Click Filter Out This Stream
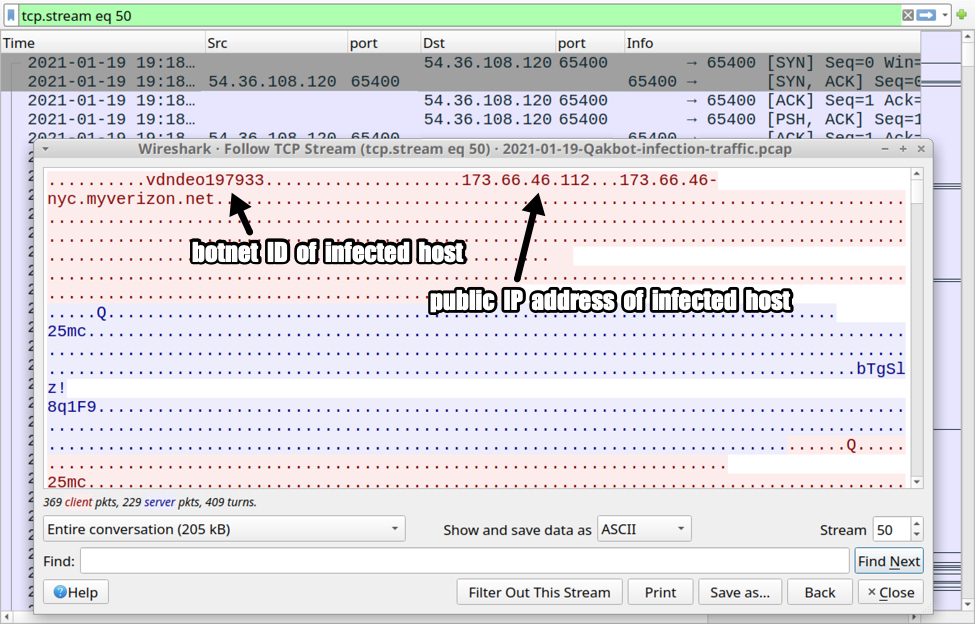This screenshot has width=975, height=624. [539, 592]
